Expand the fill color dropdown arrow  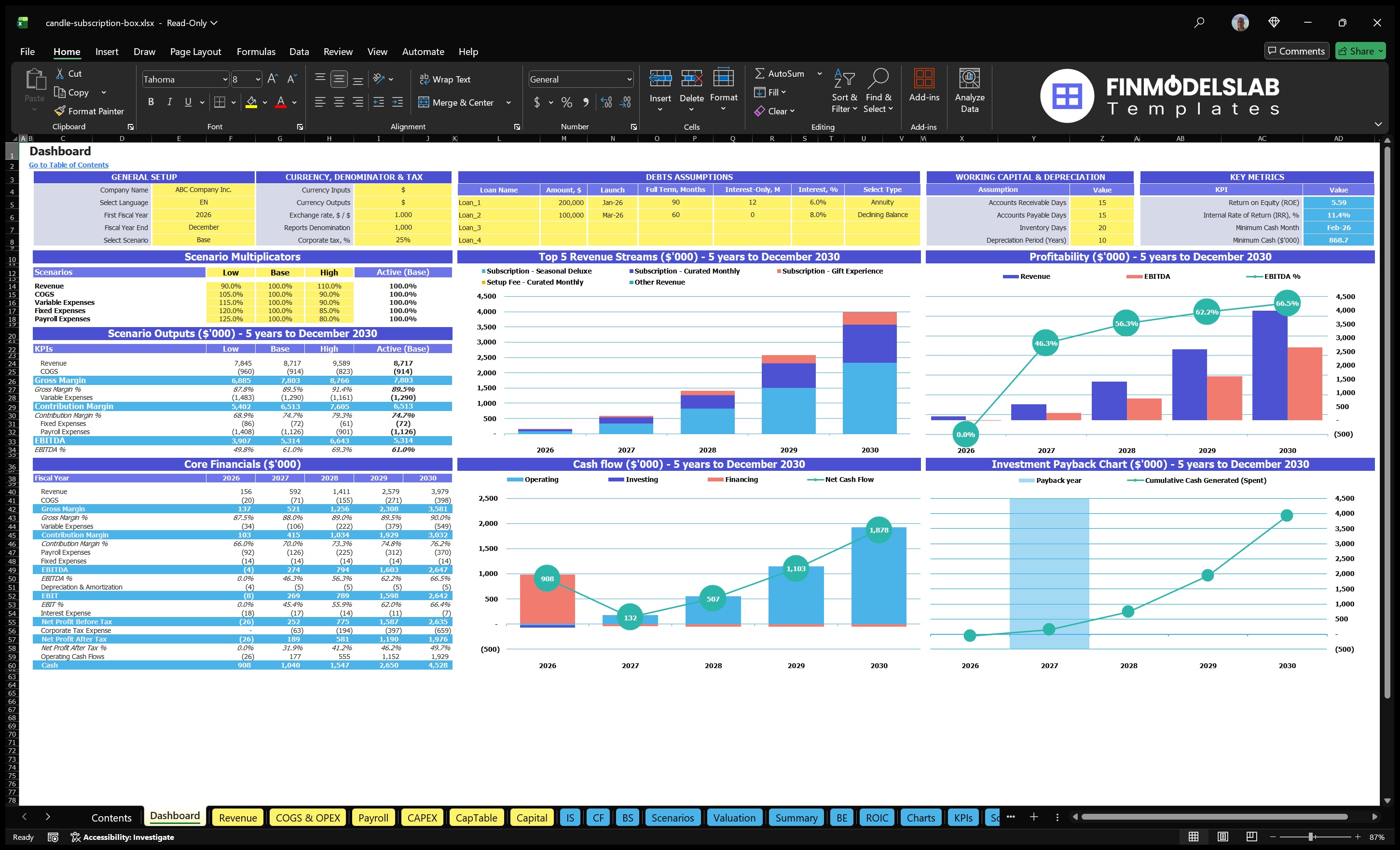coord(264,103)
